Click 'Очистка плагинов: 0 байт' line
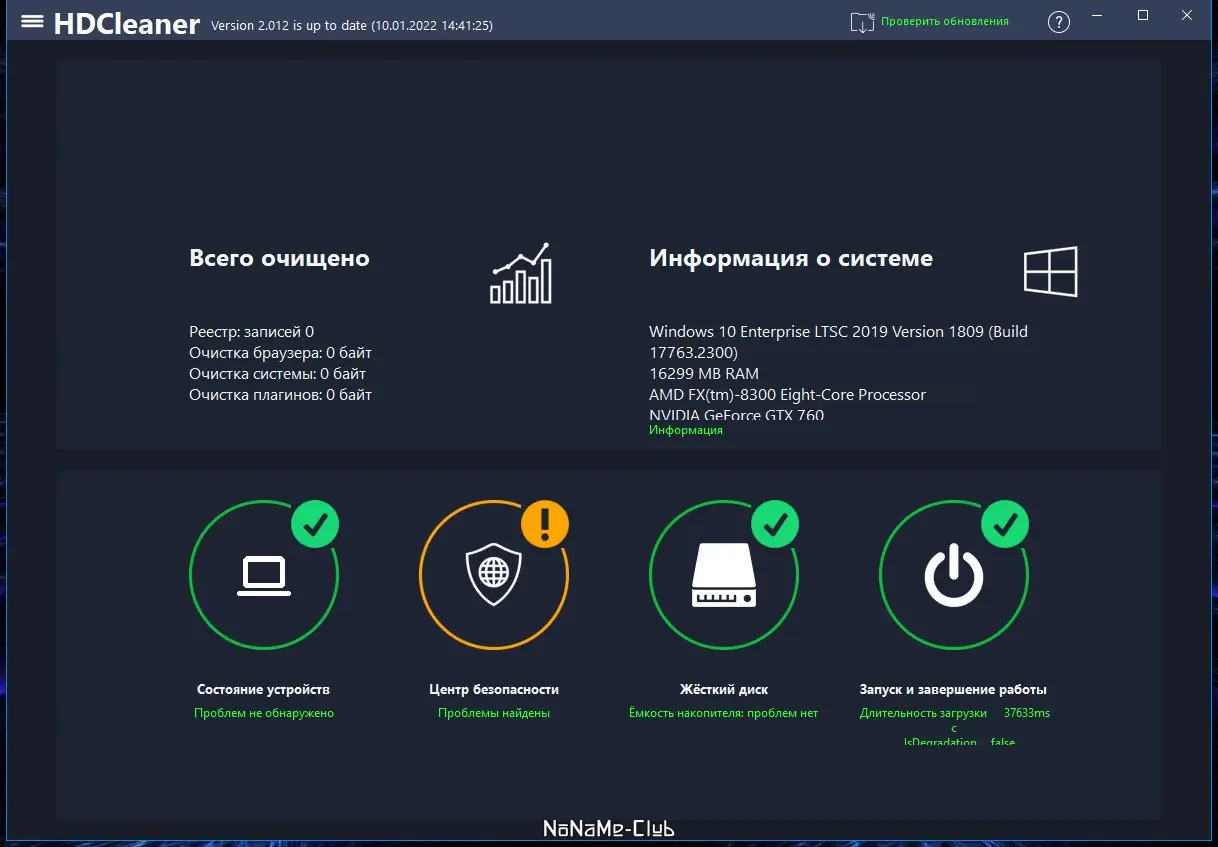Viewport: 1218px width, 847px height. click(x=280, y=394)
